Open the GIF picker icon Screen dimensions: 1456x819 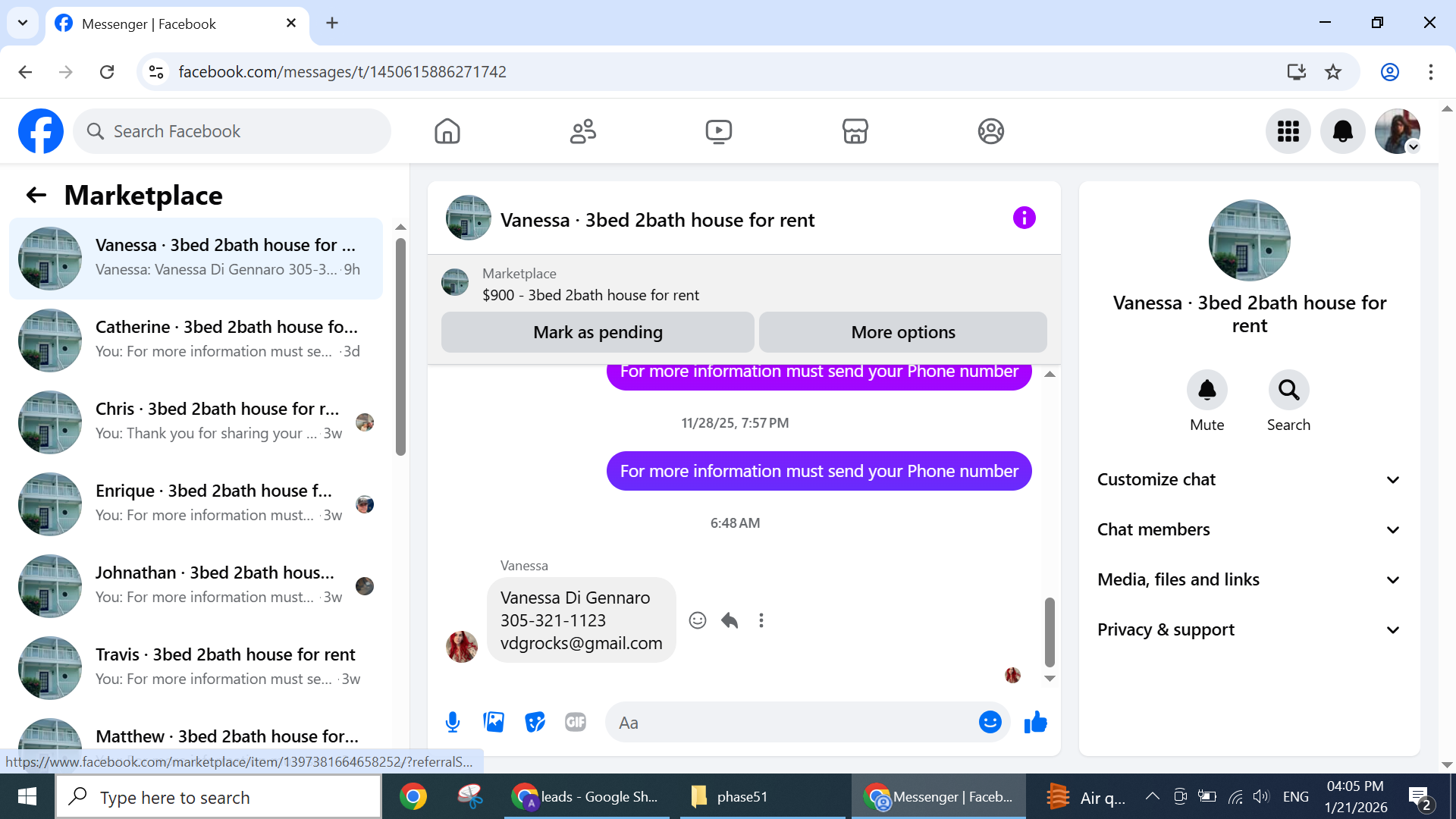click(x=576, y=722)
